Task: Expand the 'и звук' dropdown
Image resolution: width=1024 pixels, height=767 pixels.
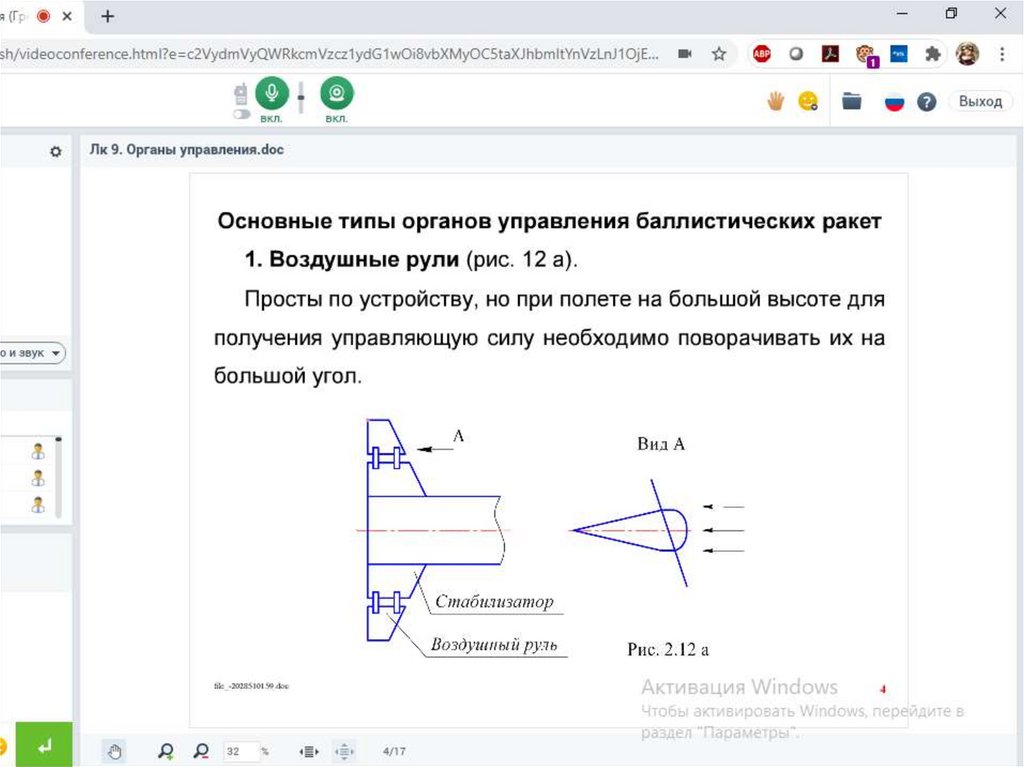Action: (x=31, y=353)
